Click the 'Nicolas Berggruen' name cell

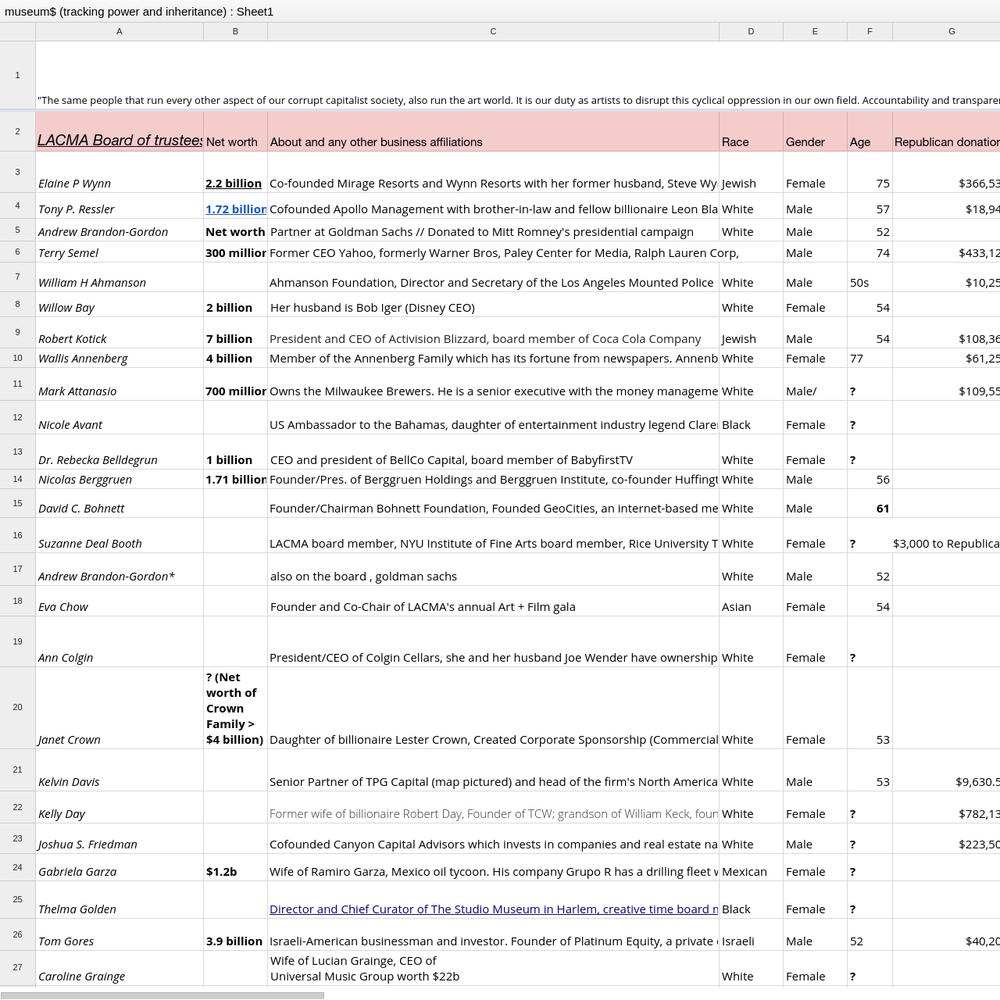pos(119,480)
